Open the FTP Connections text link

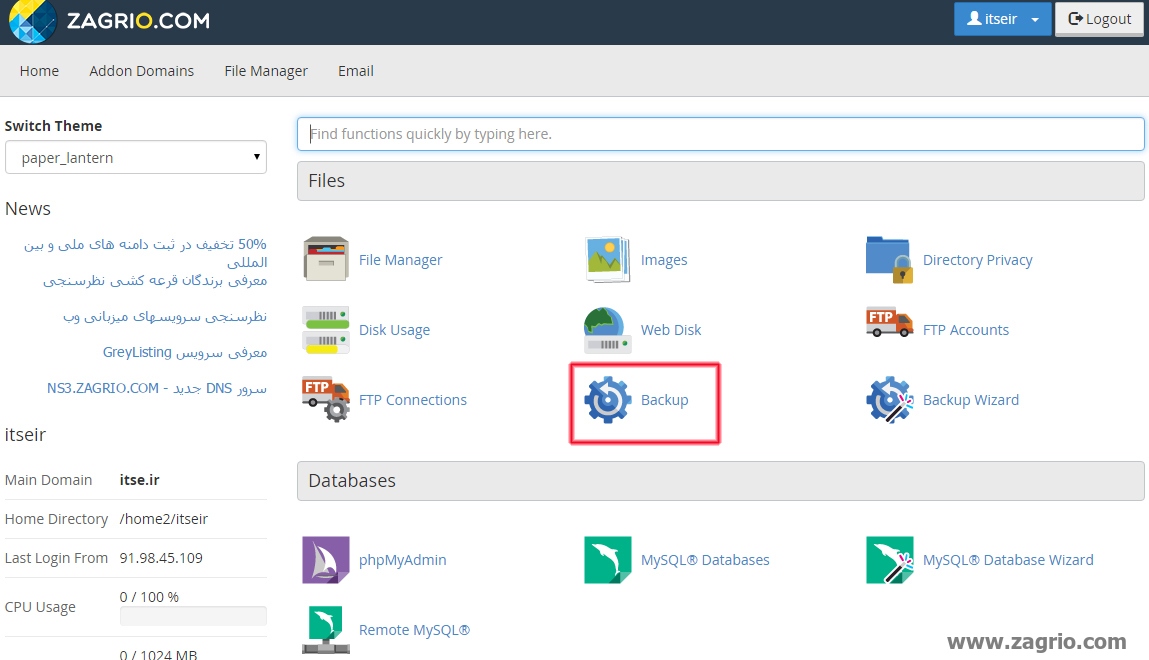[x=413, y=400]
